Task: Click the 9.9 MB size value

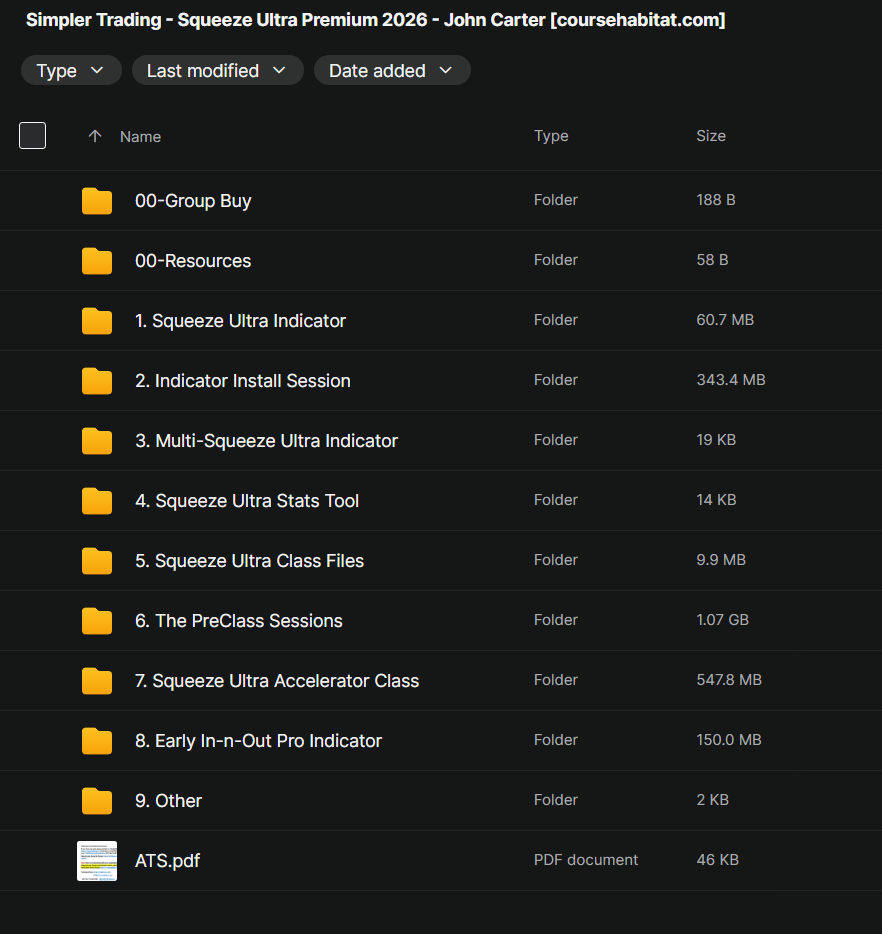Action: coord(721,560)
